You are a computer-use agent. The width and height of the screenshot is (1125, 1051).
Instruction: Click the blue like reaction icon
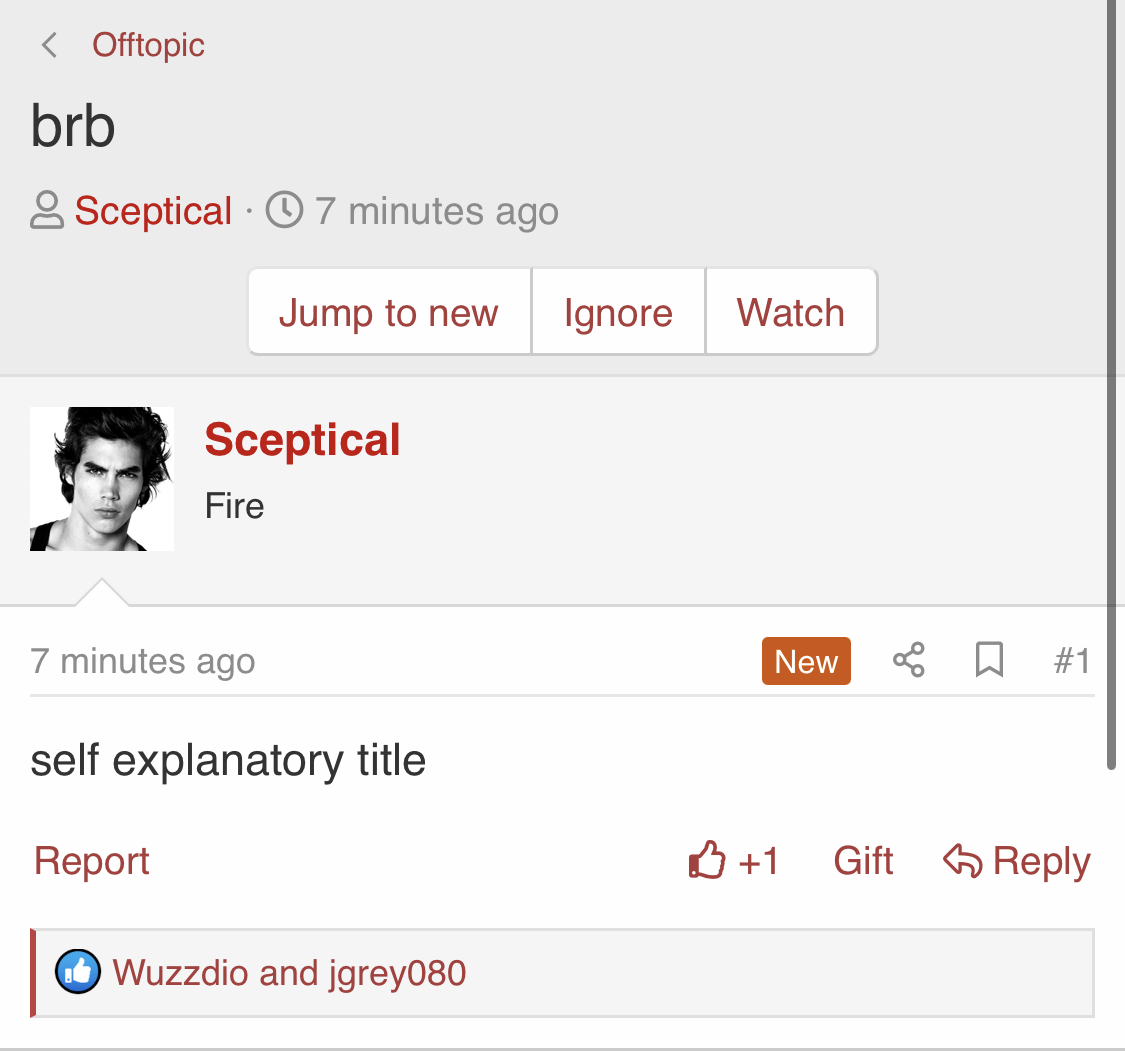pos(78,972)
